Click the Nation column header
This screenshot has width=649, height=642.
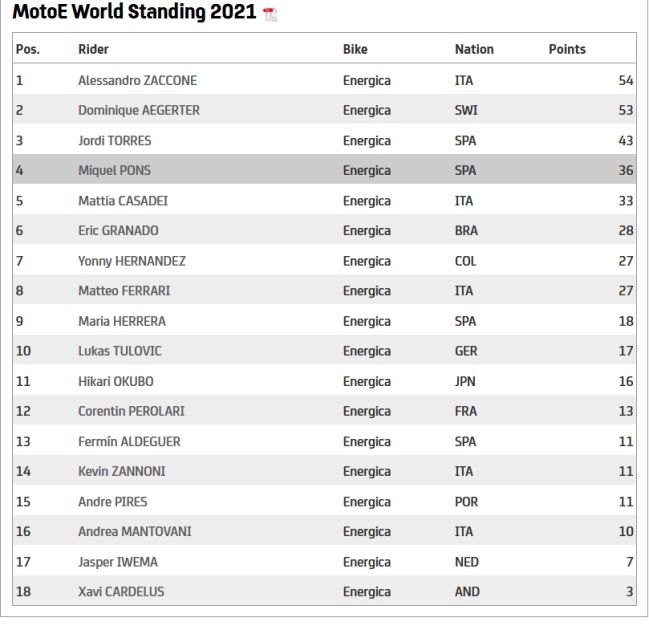pyautogui.click(x=474, y=49)
